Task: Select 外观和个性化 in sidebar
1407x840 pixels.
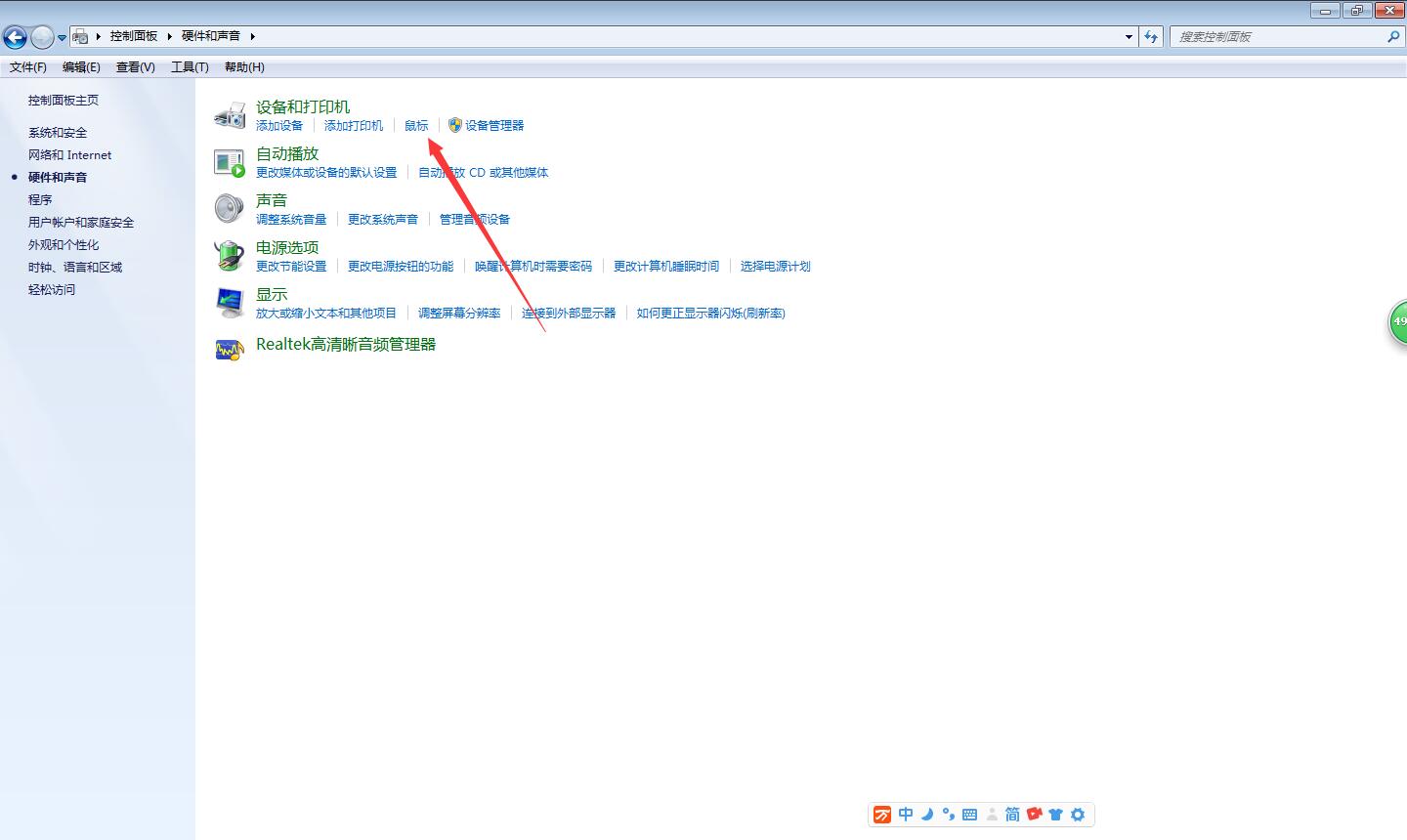Action: tap(64, 245)
